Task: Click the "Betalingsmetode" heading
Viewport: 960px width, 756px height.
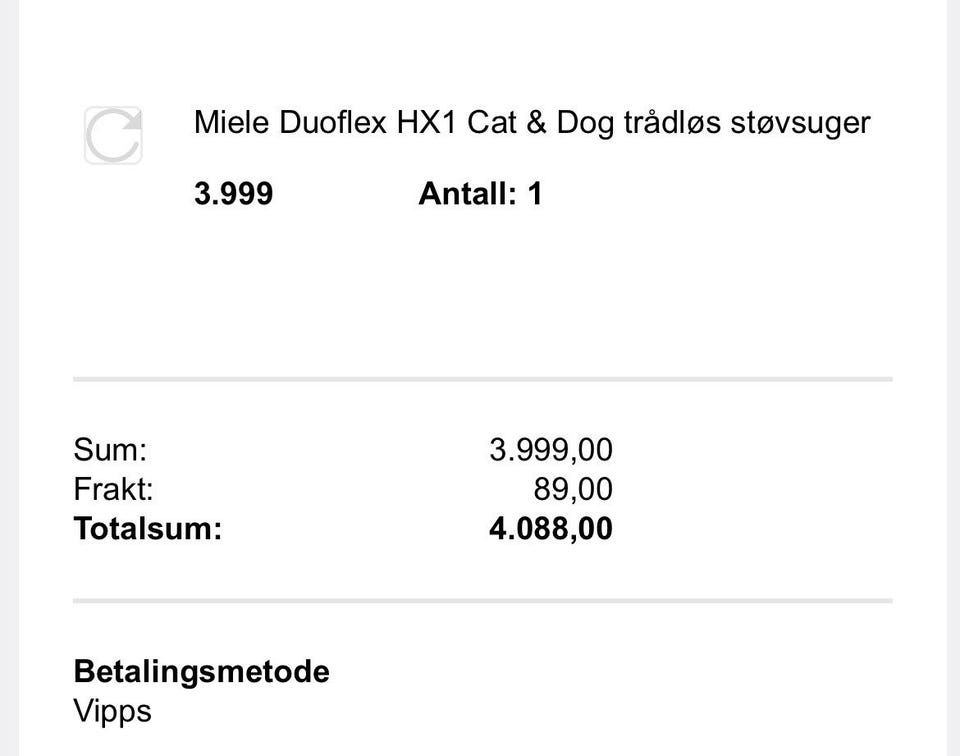Action: (x=201, y=671)
